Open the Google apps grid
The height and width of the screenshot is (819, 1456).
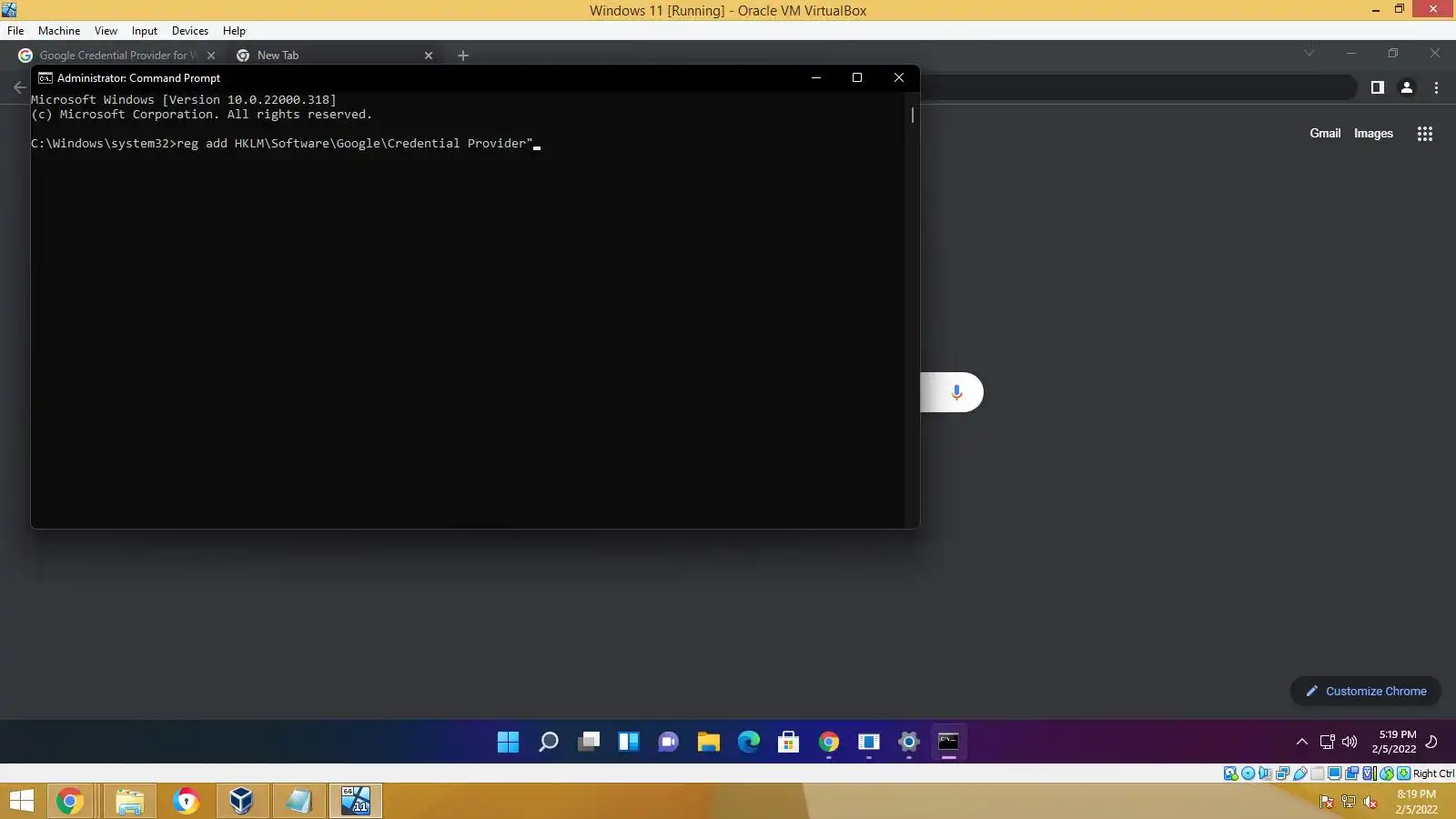(x=1425, y=134)
